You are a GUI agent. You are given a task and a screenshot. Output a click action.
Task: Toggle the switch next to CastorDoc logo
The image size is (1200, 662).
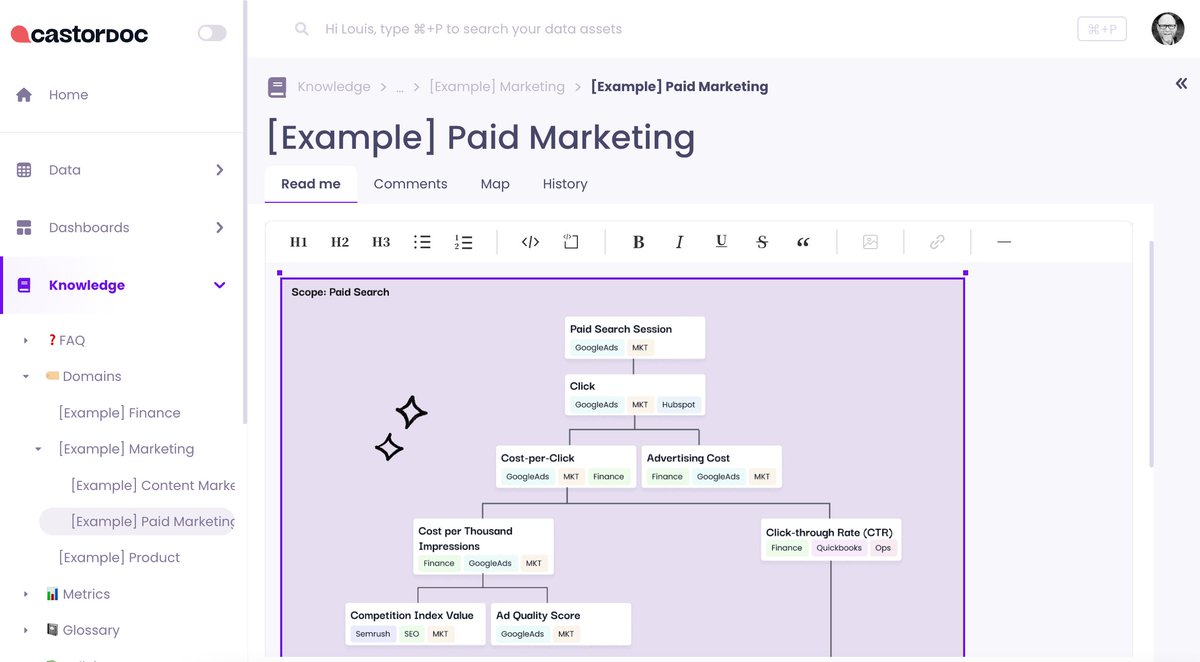pyautogui.click(x=212, y=33)
